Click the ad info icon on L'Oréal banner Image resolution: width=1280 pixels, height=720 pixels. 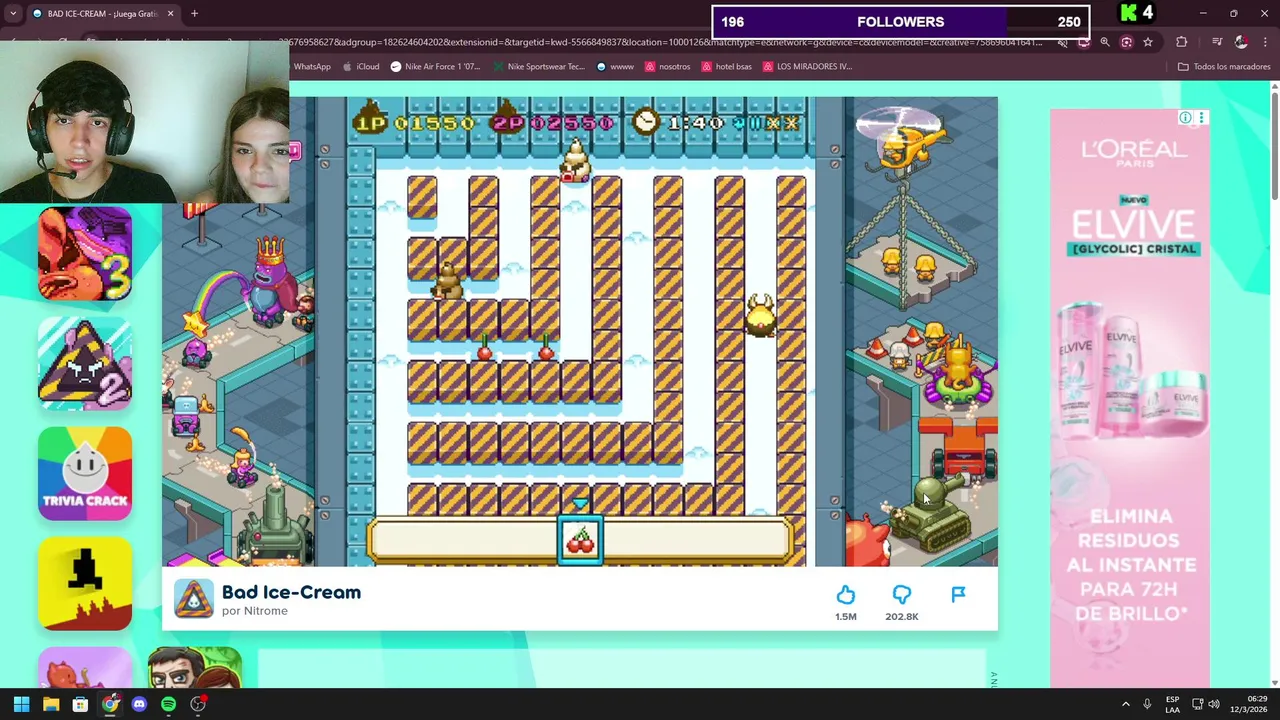[x=1185, y=118]
